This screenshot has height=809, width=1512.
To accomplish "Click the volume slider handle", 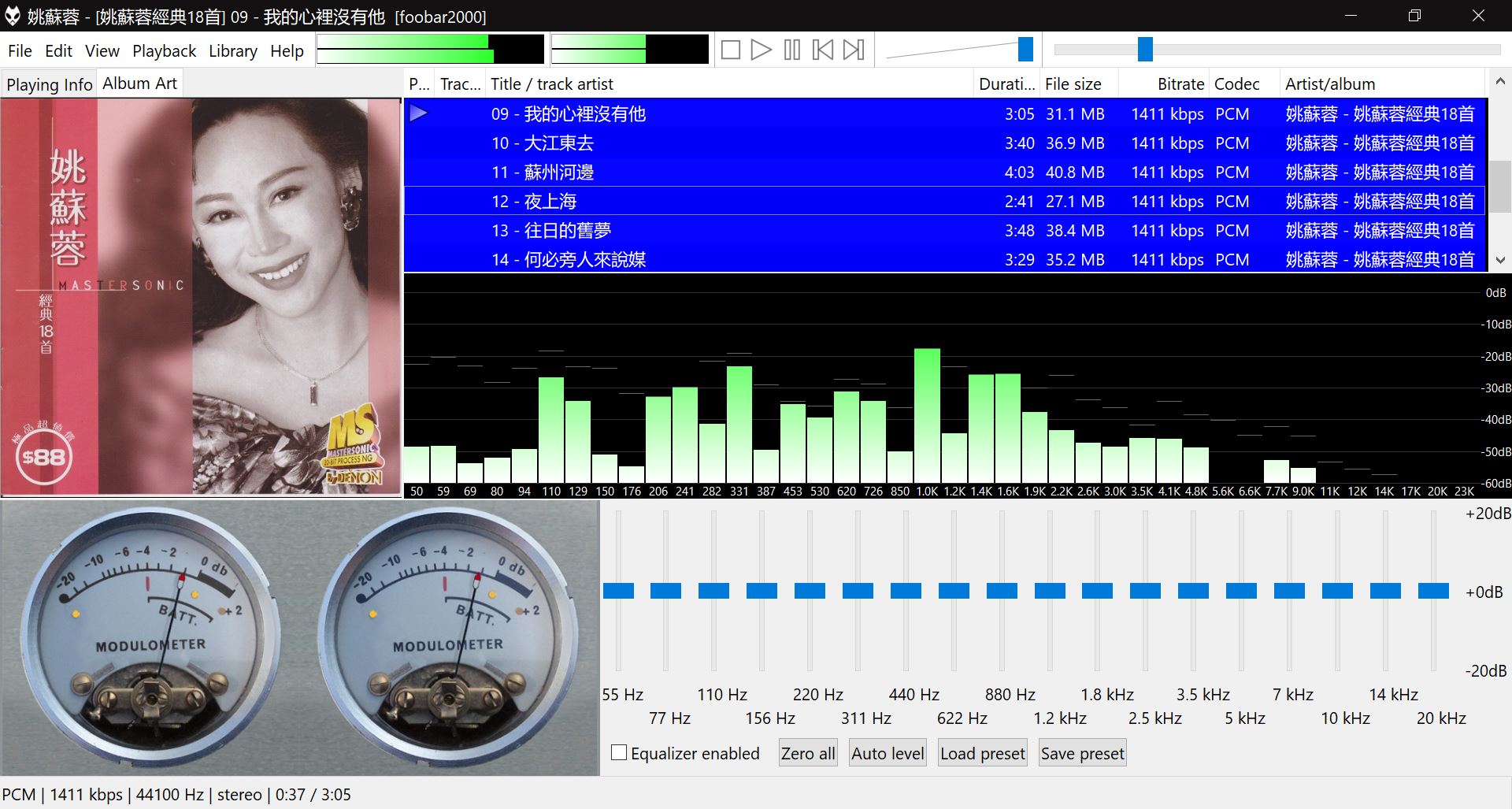I will (x=1025, y=49).
